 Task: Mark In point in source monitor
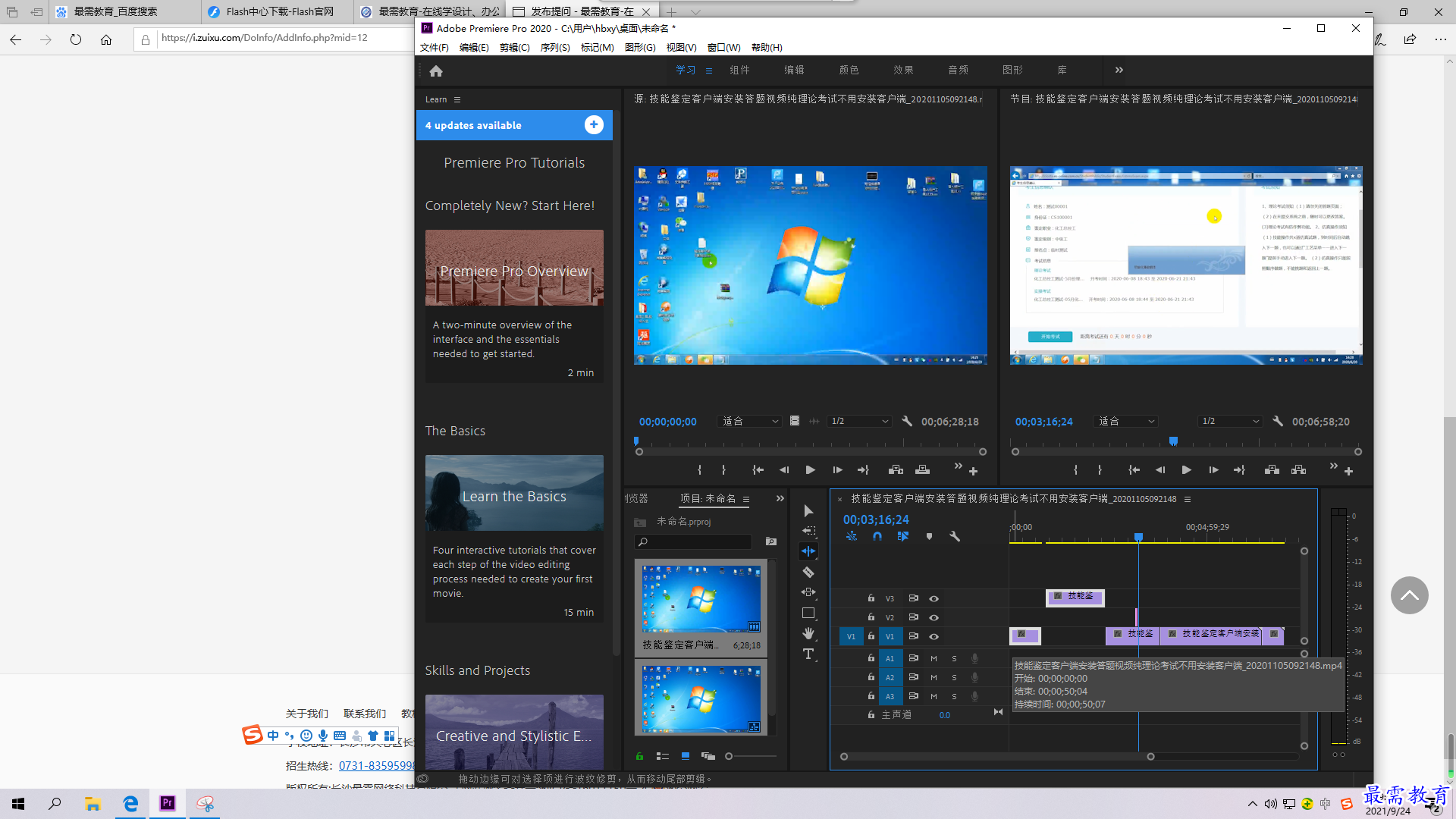coord(699,470)
